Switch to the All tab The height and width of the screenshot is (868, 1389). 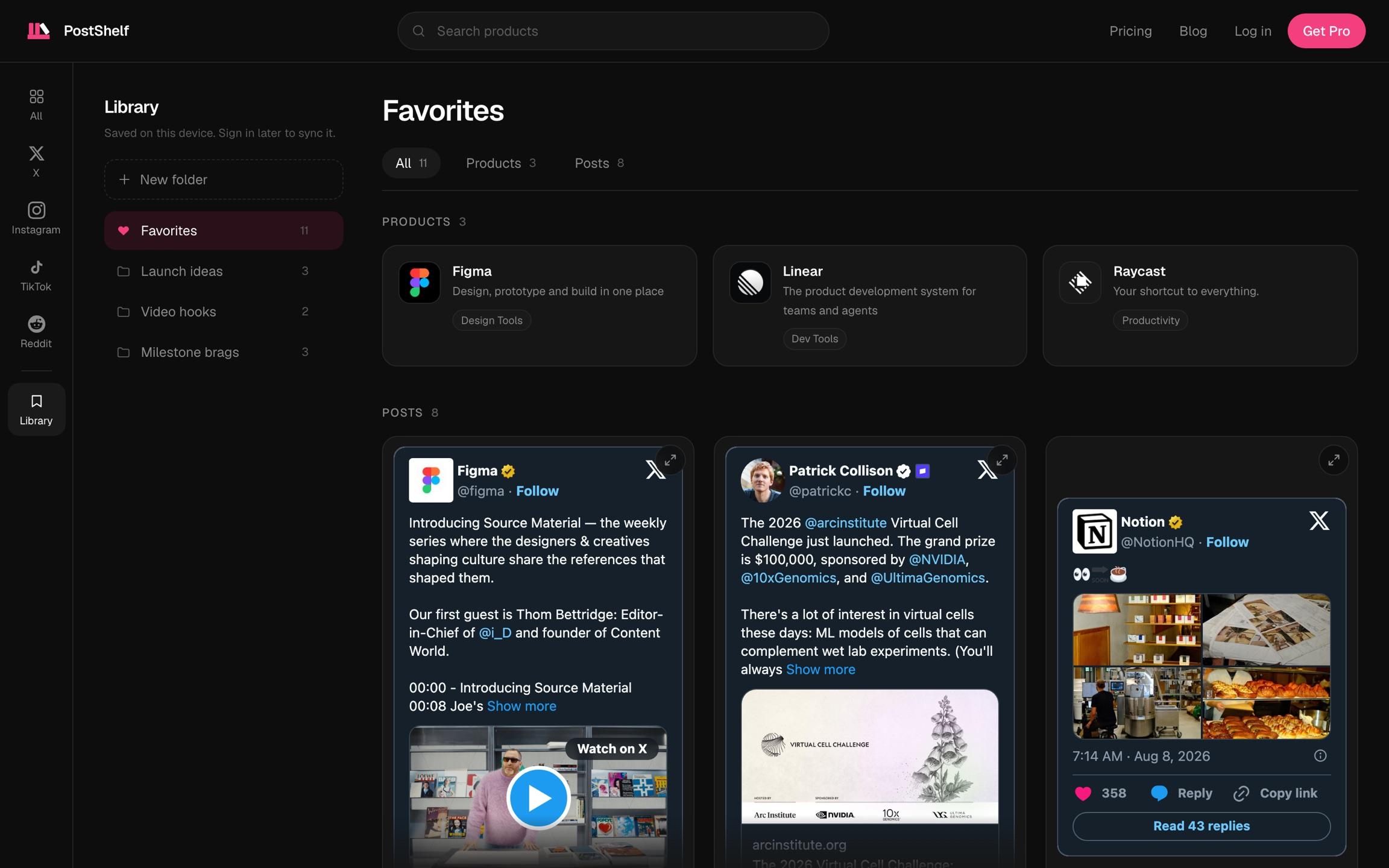click(x=411, y=163)
